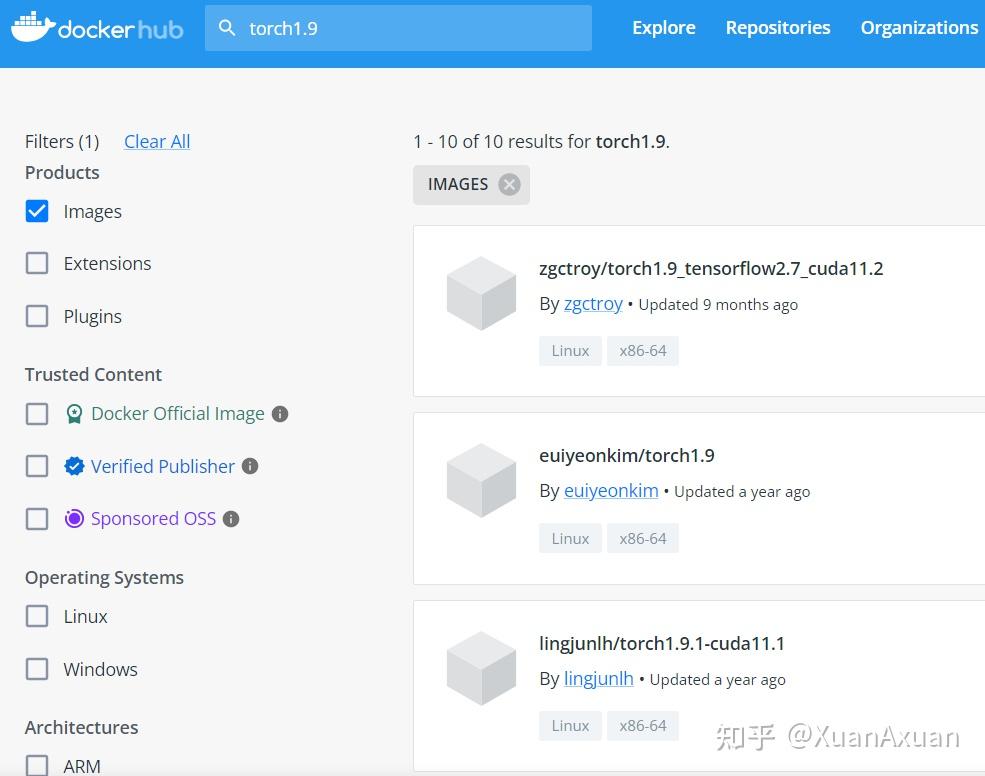Click the Verified Publisher label text

(x=163, y=466)
